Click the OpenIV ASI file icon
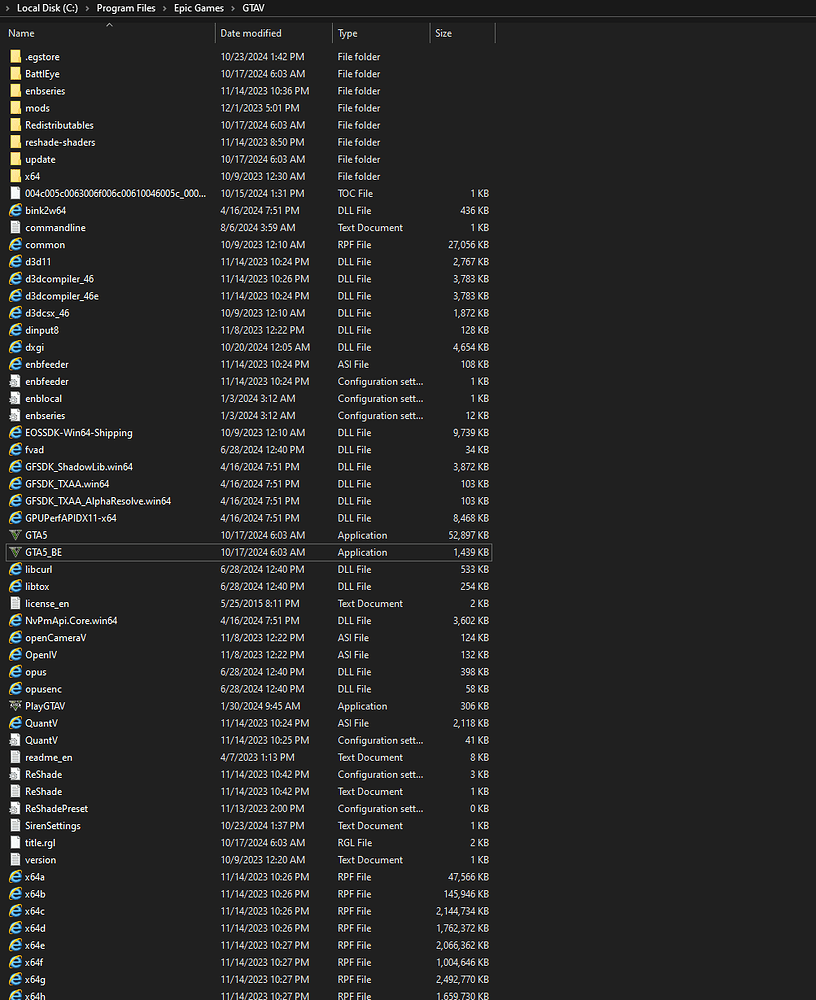The image size is (816, 1000). pos(15,655)
